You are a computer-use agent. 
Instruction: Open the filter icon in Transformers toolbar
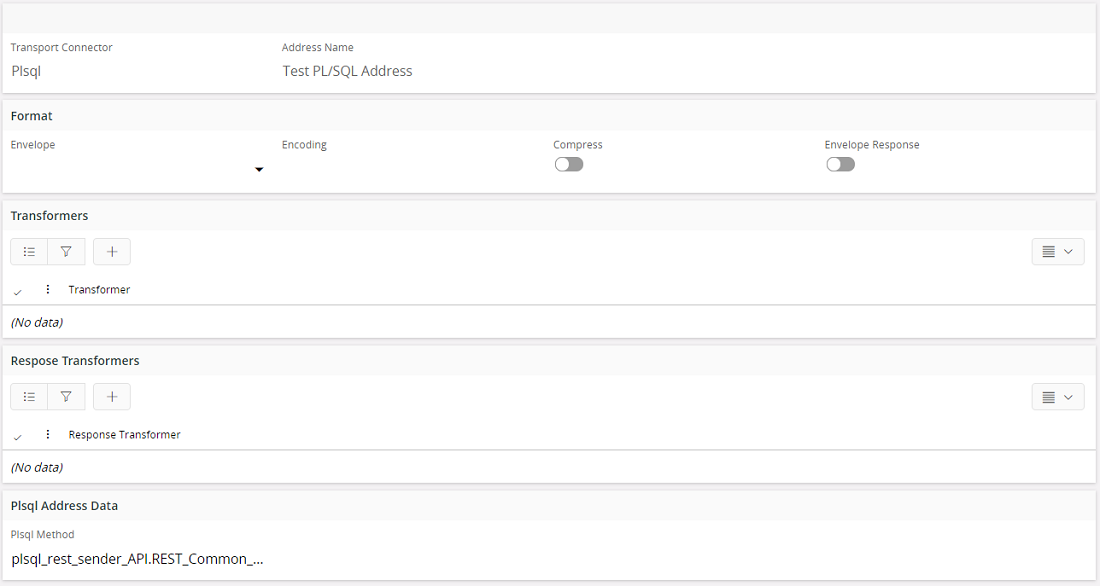point(66,252)
